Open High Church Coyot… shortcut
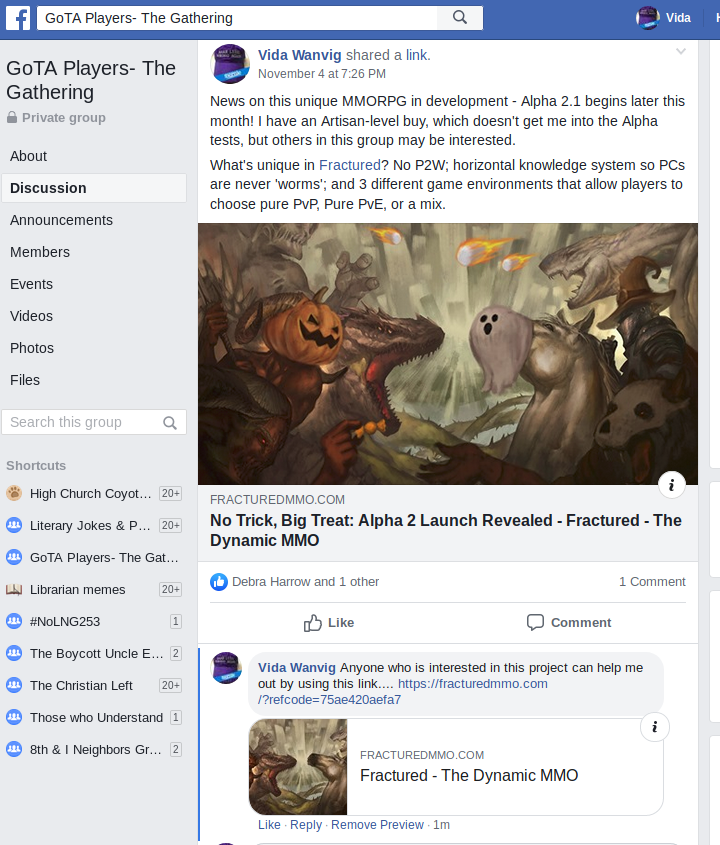Screen dimensions: 720x845 pos(91,494)
